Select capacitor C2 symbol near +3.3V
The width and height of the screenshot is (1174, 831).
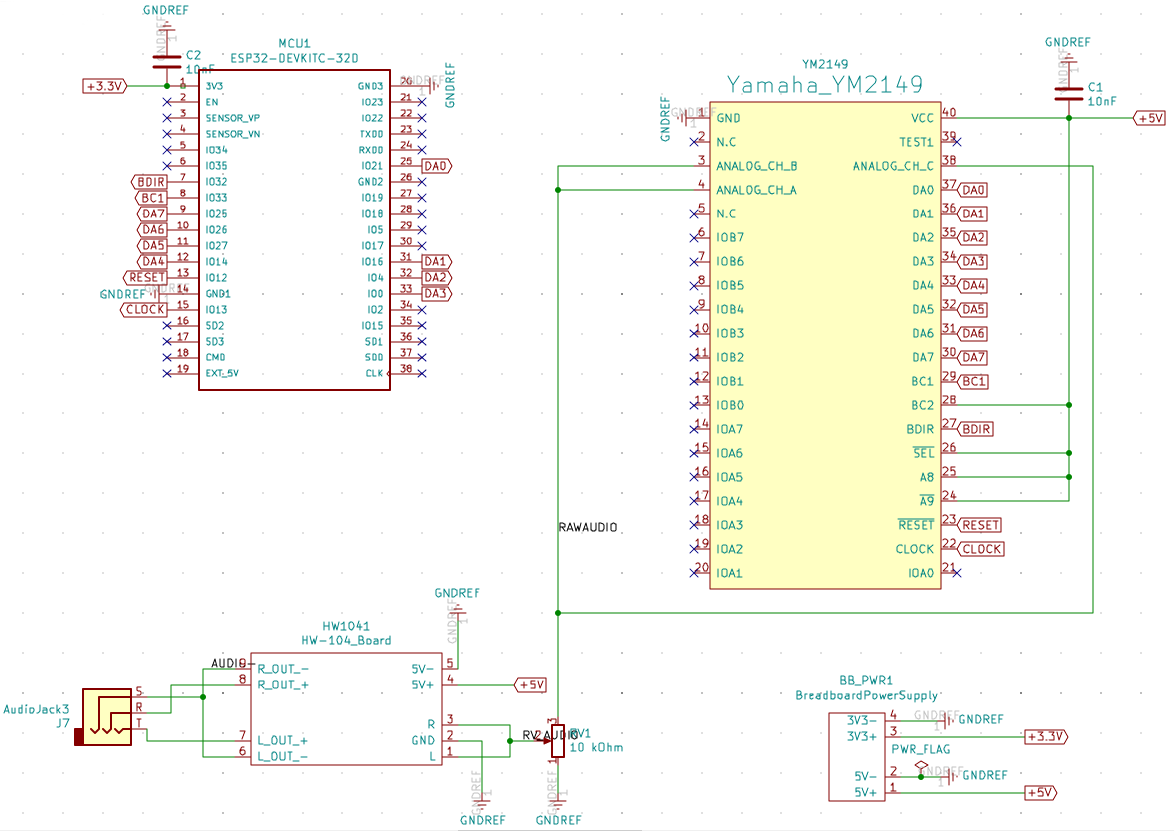(x=167, y=61)
